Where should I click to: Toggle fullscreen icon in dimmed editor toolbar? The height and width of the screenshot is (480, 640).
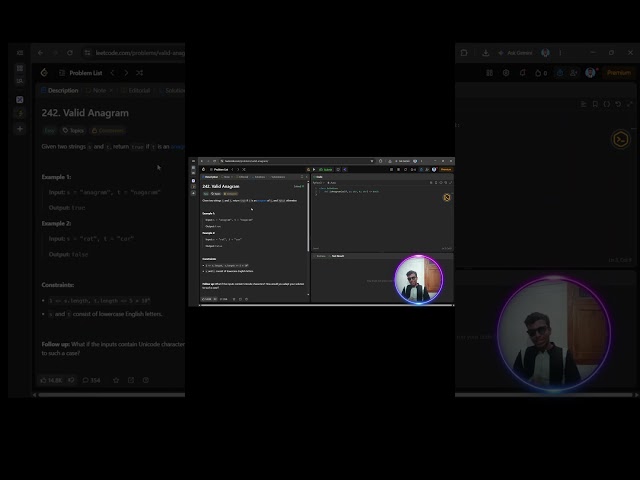629,104
